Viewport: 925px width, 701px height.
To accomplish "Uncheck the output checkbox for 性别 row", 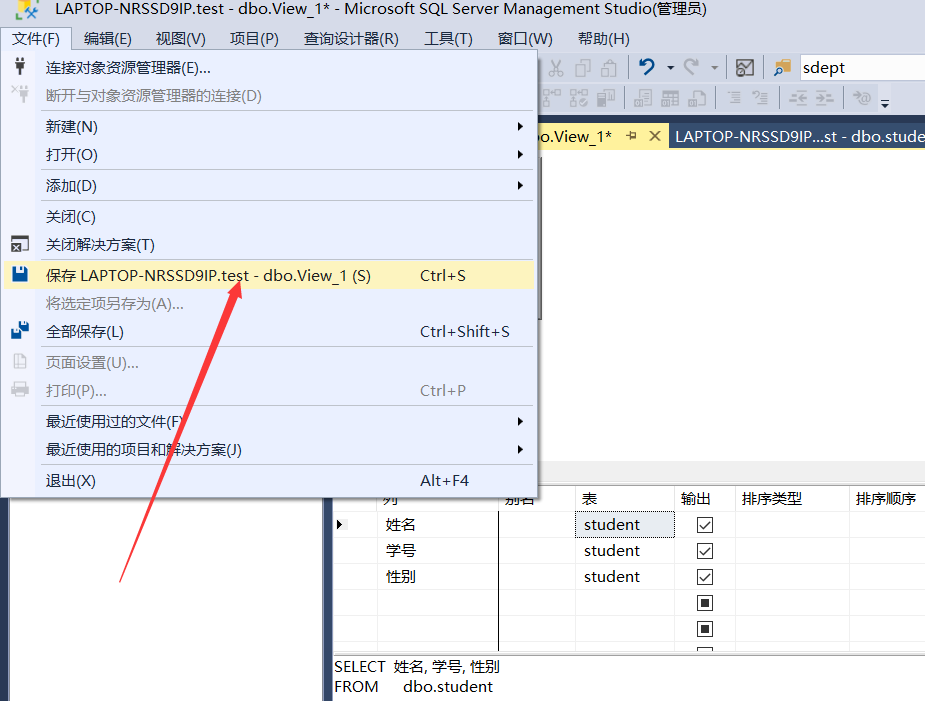I will point(705,576).
